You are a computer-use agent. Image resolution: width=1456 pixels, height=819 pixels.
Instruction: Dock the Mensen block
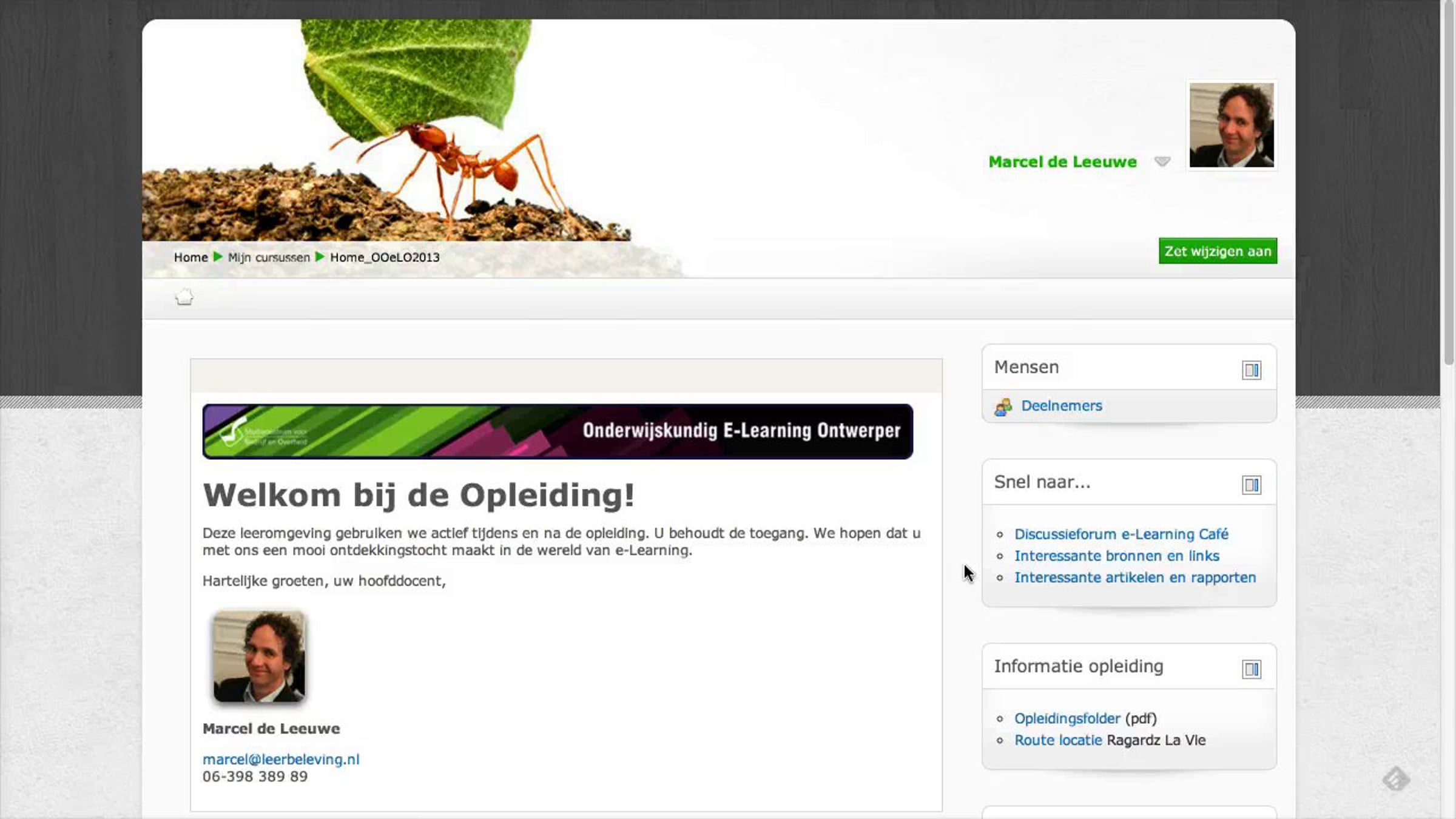(x=1251, y=370)
